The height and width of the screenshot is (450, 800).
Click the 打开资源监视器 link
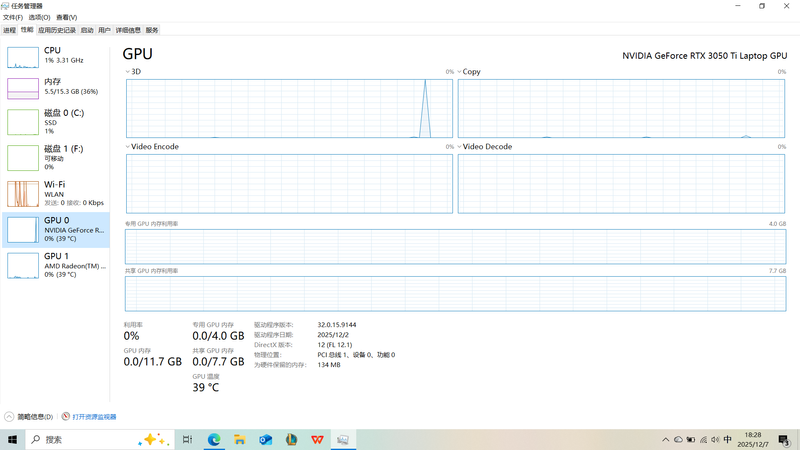pos(94,417)
